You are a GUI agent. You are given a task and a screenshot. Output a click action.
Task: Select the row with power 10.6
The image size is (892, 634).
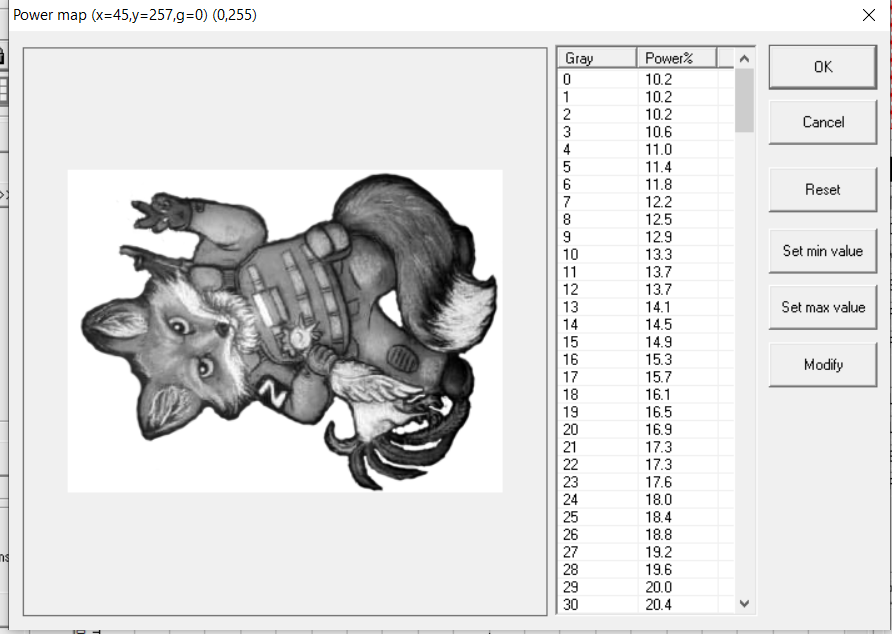pyautogui.click(x=646, y=132)
